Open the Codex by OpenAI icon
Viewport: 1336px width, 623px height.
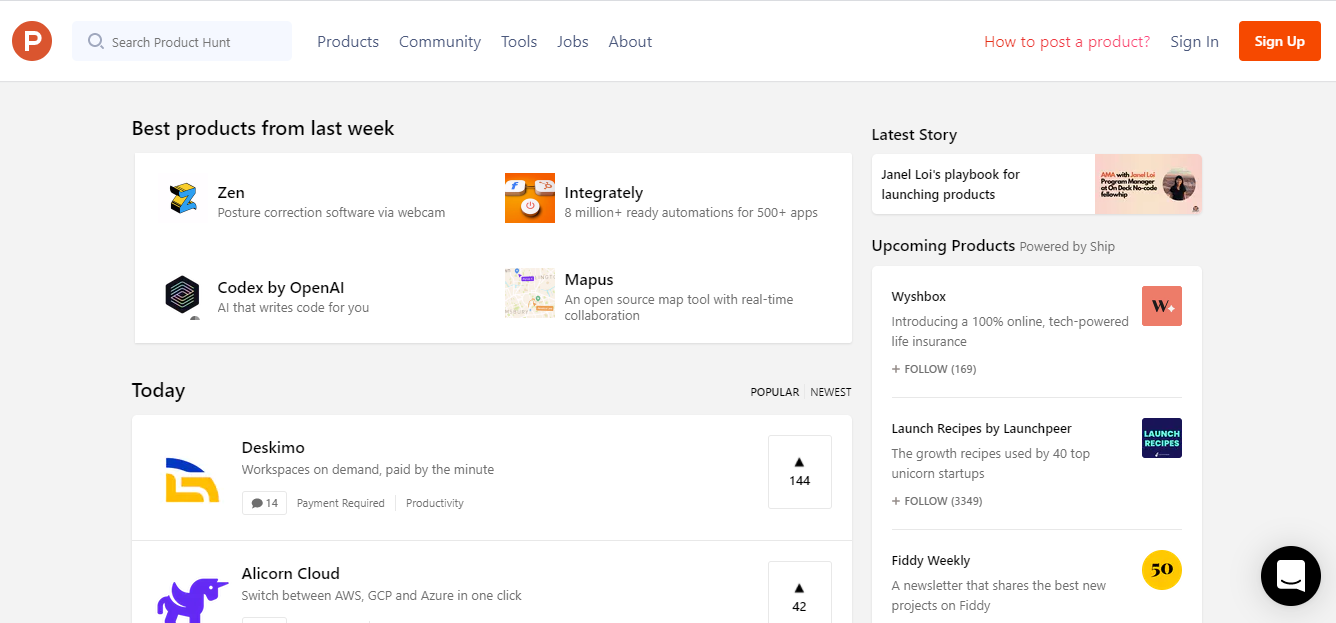(183, 295)
